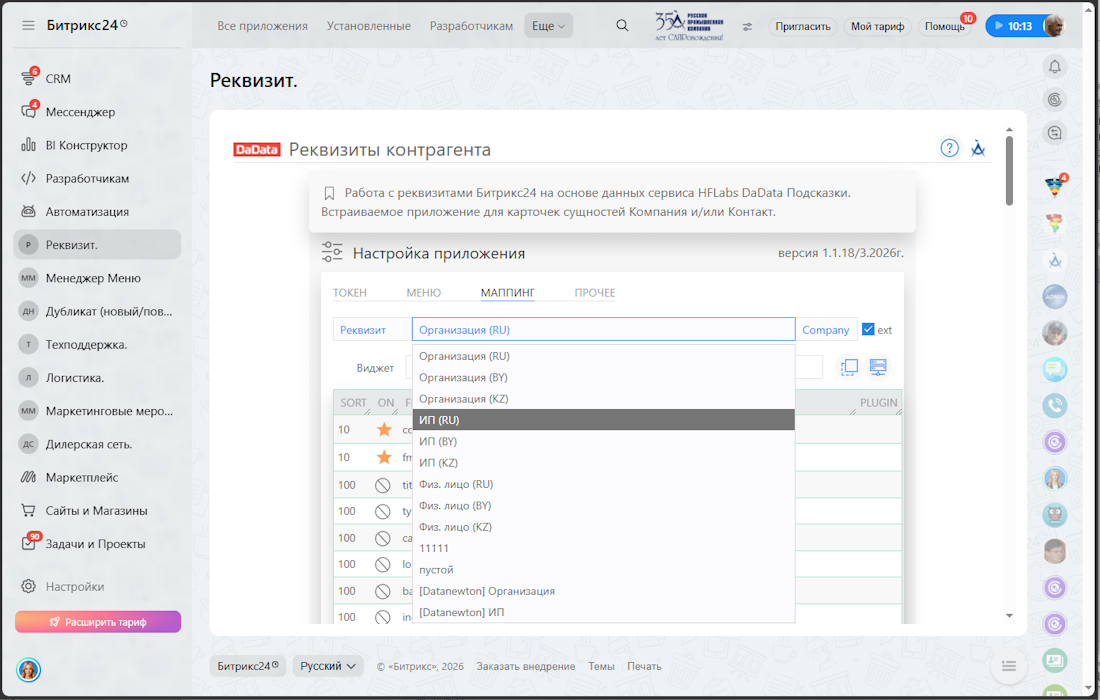Click the Заказать внедрение link
Image resolution: width=1100 pixels, height=700 pixels.
[x=525, y=666]
